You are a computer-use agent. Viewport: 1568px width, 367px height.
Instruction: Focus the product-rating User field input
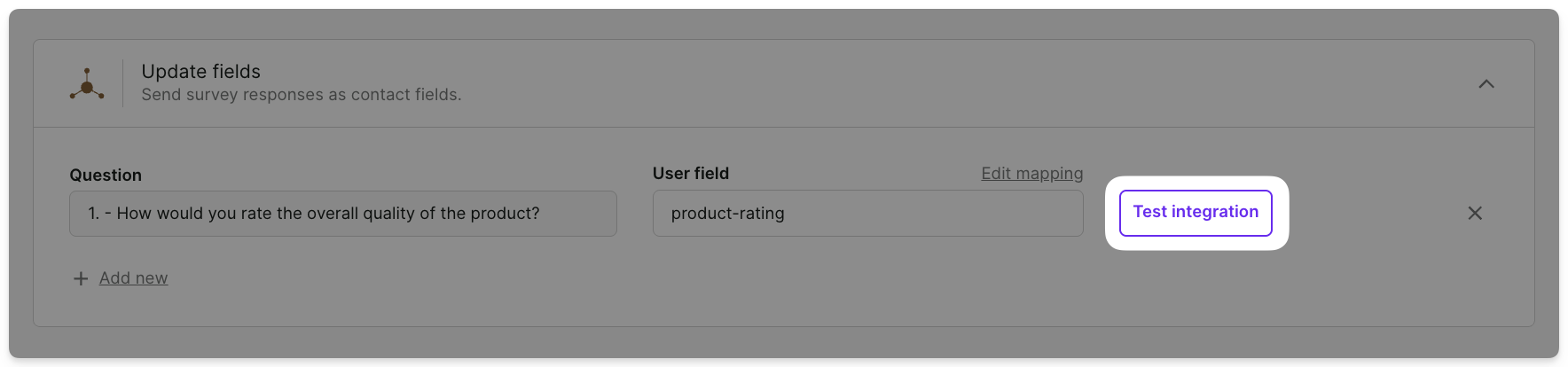pos(867,214)
